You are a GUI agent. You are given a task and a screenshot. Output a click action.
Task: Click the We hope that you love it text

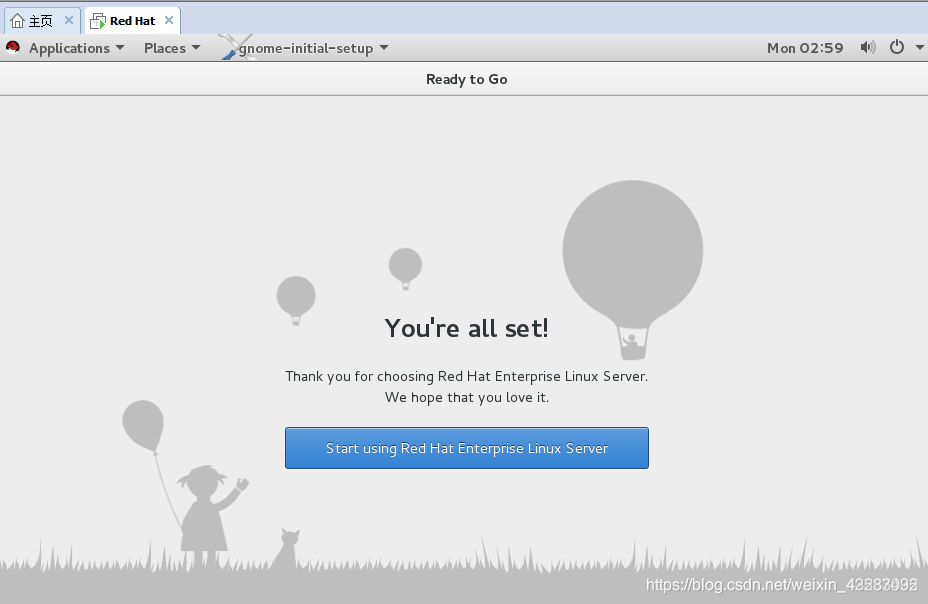[466, 397]
